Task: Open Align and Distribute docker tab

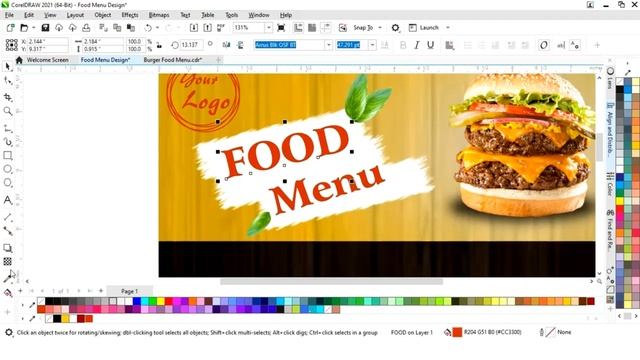Action: [610, 131]
